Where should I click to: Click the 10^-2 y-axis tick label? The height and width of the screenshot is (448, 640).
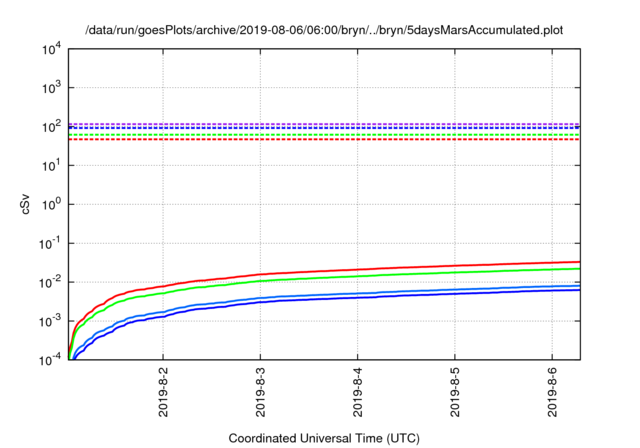coord(51,282)
